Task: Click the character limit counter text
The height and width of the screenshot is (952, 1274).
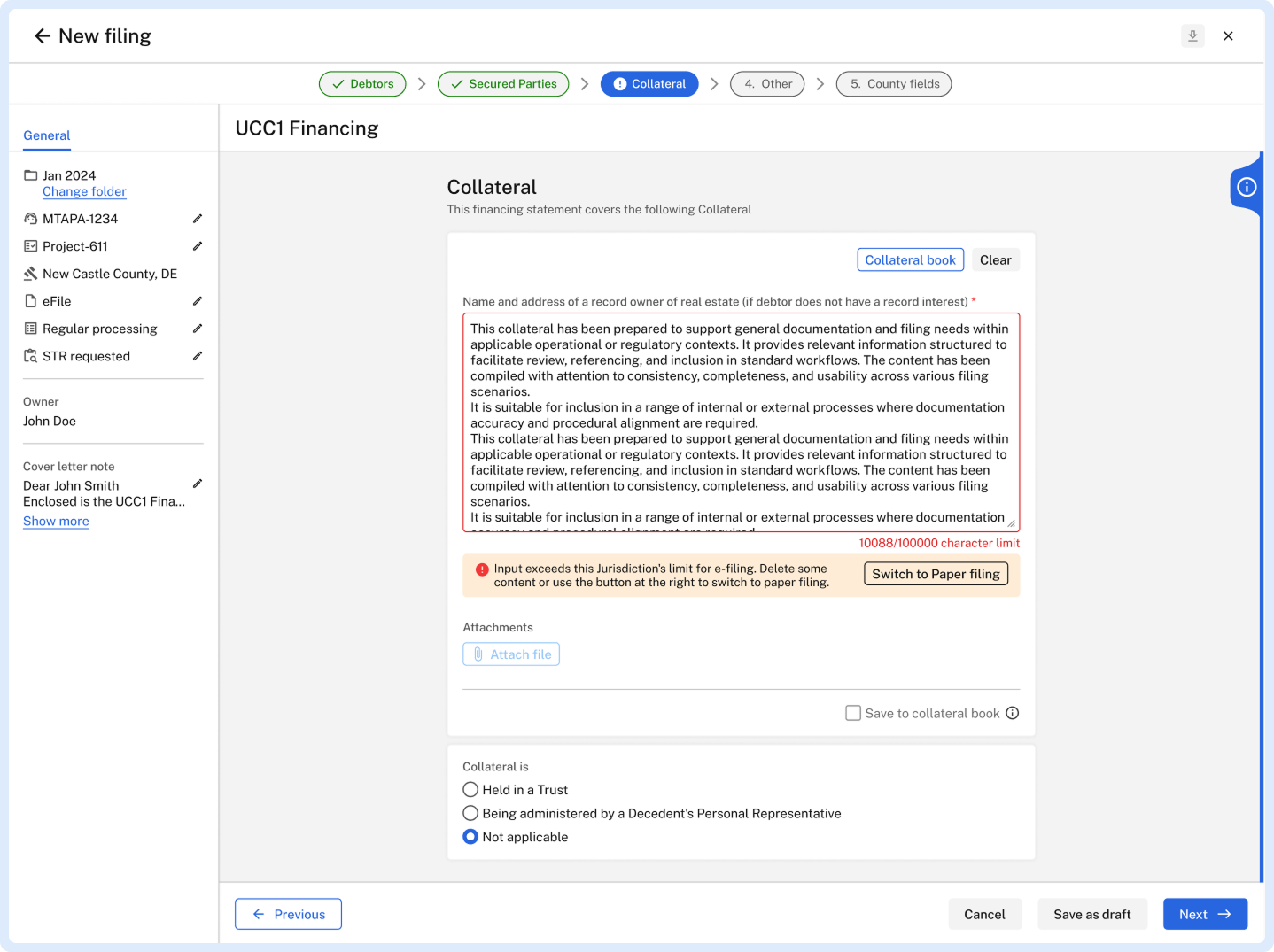Action: [x=939, y=543]
